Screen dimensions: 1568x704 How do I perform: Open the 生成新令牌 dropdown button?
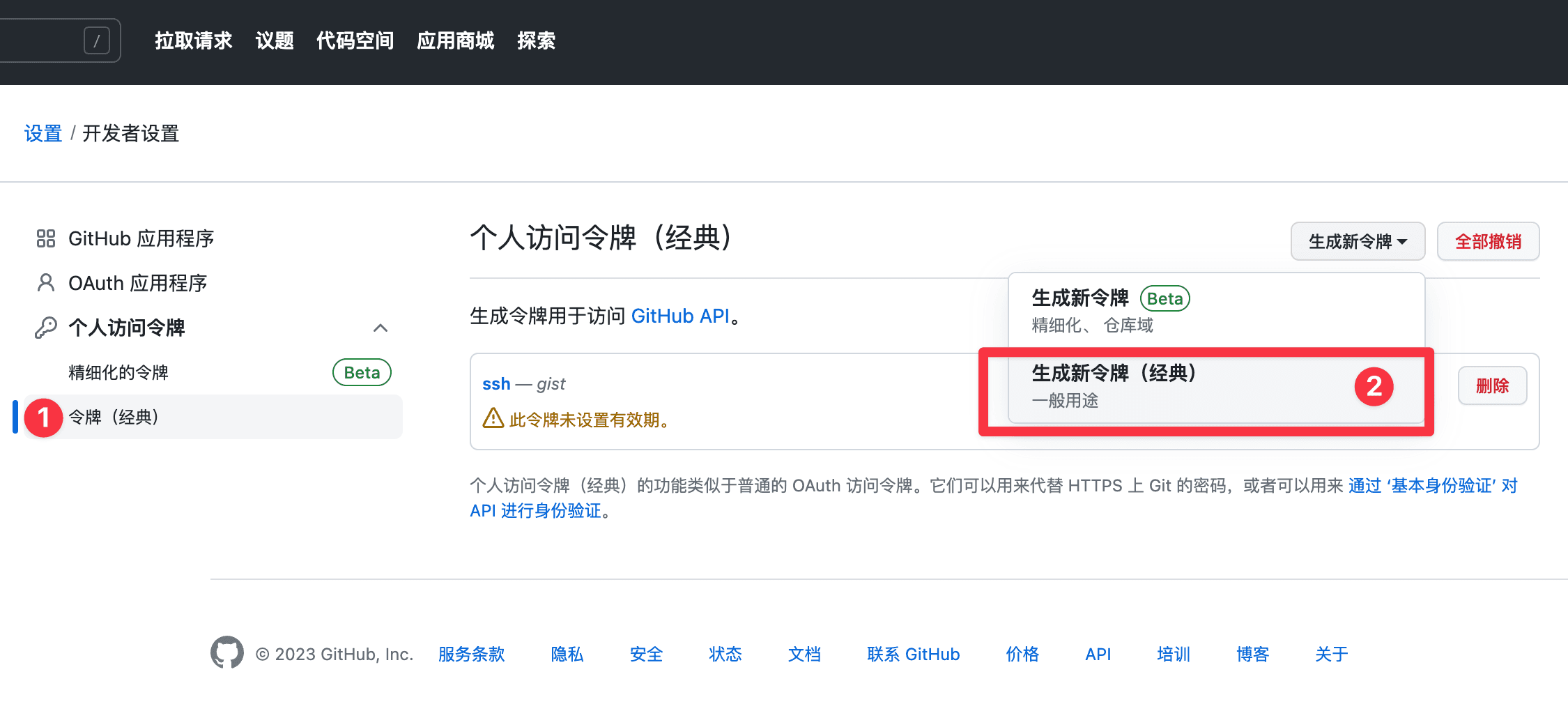(1357, 242)
